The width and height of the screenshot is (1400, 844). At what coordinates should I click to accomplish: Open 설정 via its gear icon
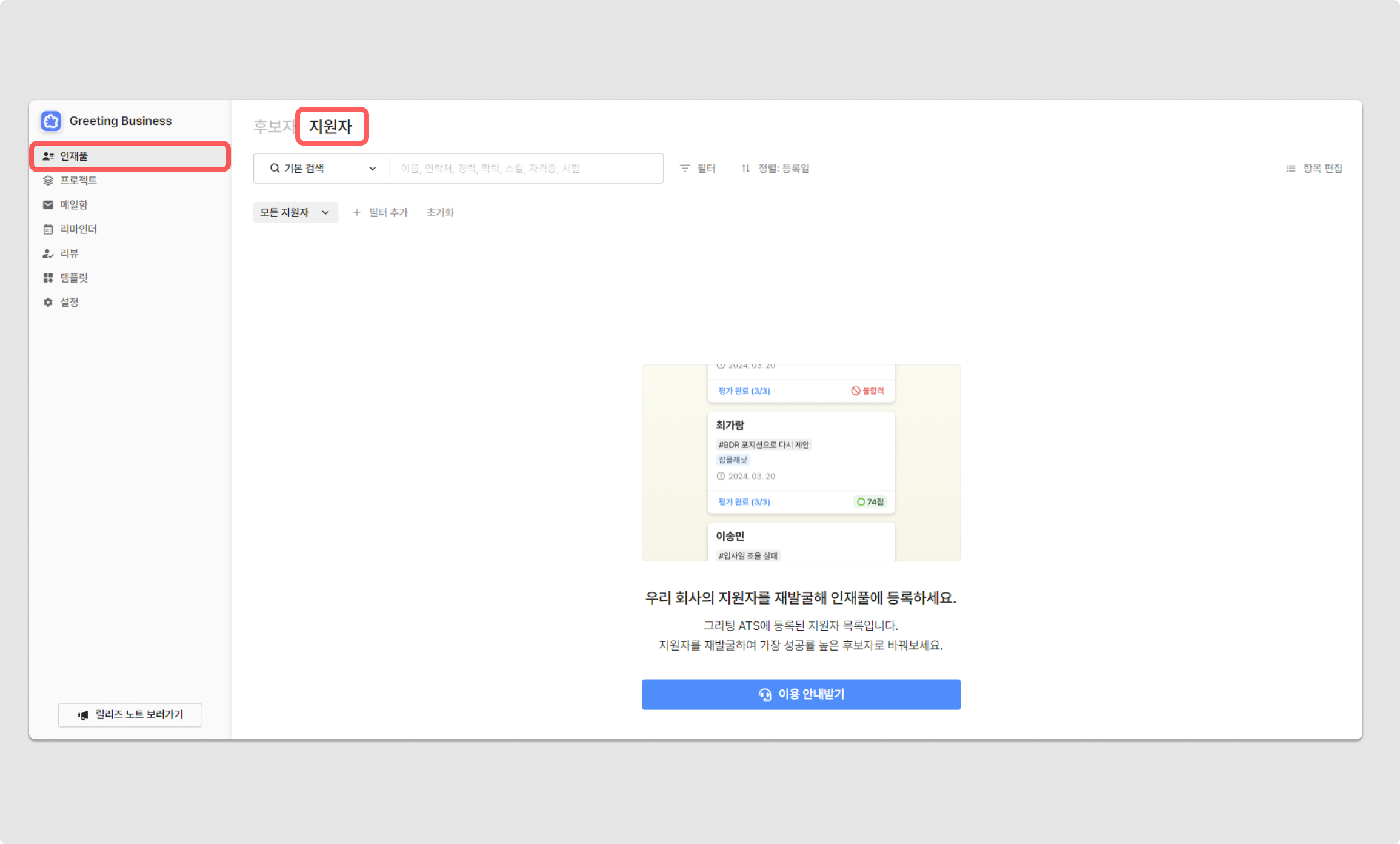pos(48,302)
